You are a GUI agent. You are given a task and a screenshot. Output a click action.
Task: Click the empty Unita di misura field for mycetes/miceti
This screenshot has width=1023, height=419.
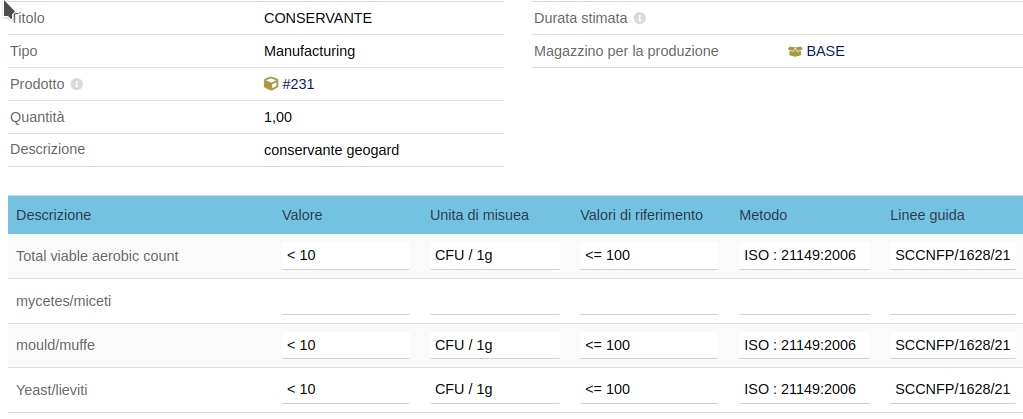495,301
